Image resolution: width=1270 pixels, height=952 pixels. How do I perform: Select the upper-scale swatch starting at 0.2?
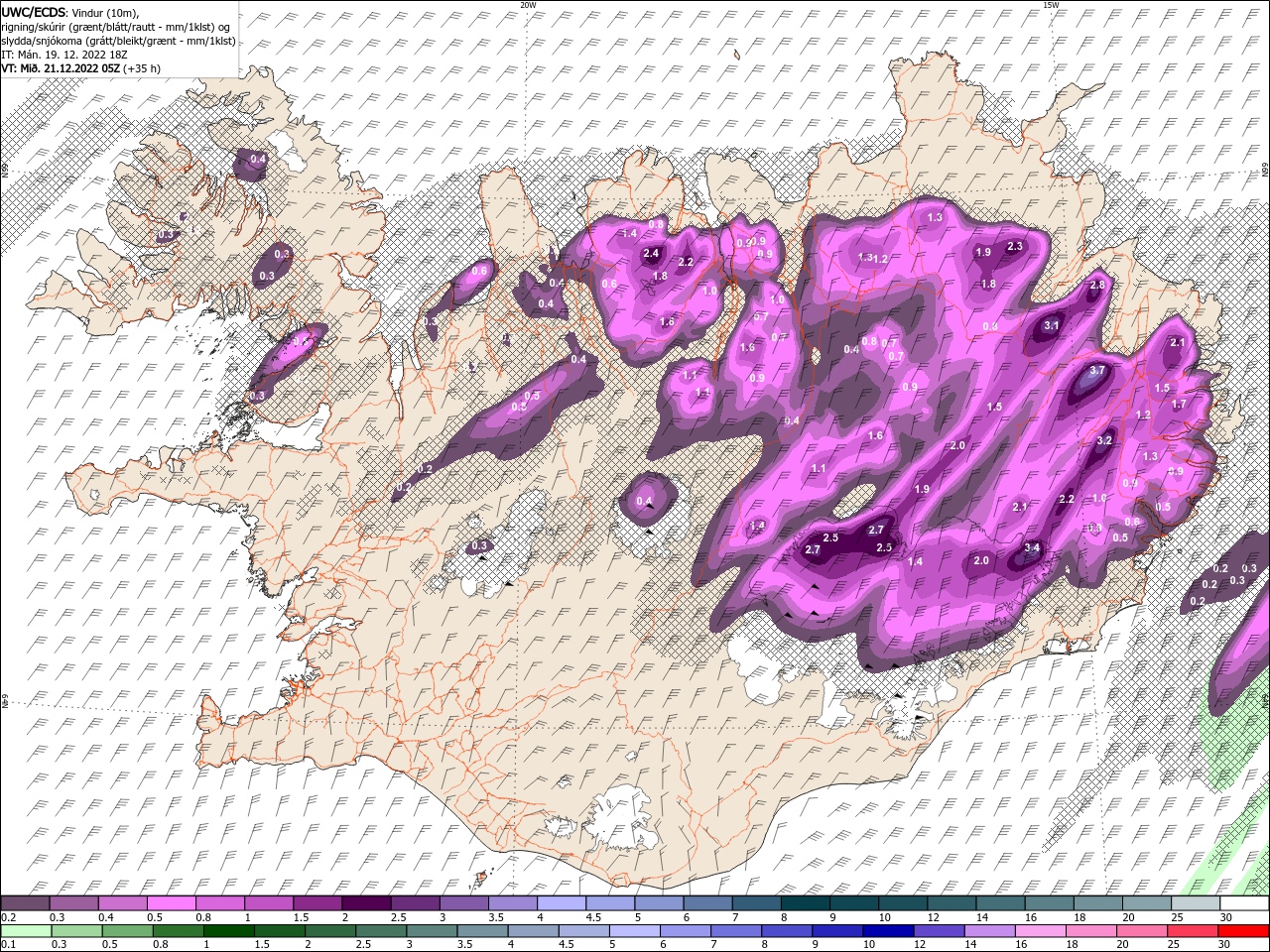[x=25, y=903]
